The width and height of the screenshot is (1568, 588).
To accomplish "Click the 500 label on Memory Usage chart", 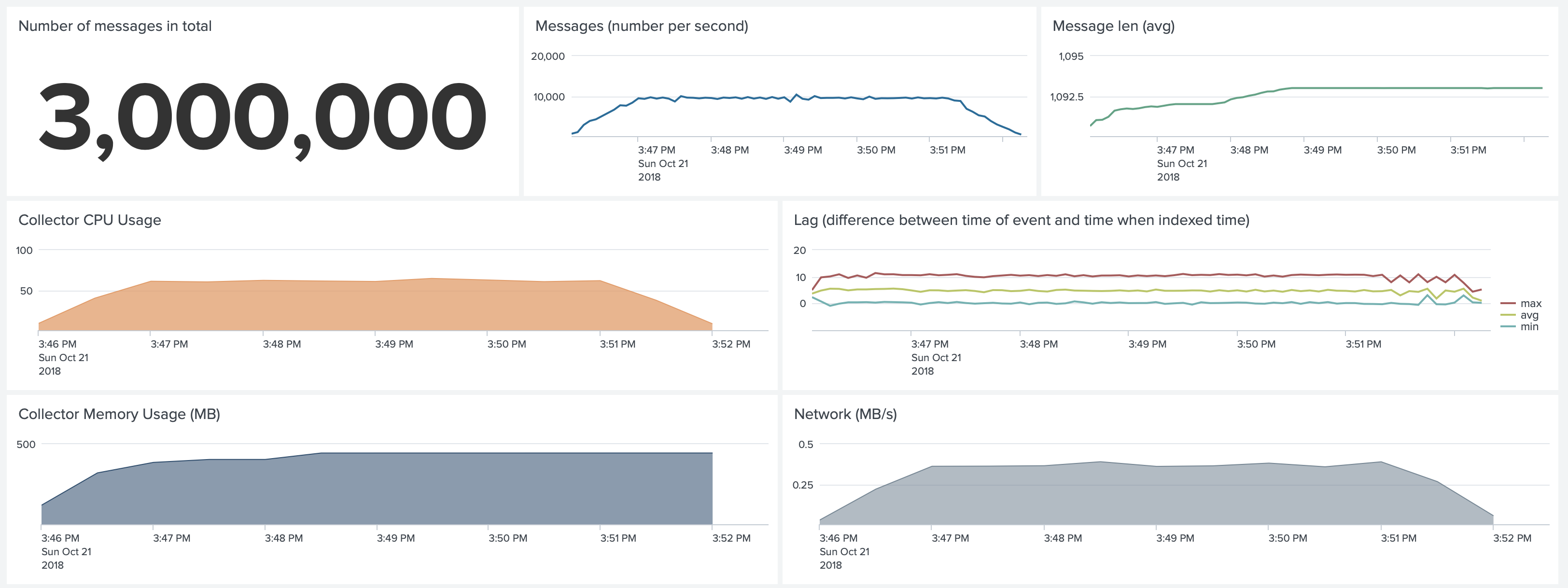I will click(26, 444).
